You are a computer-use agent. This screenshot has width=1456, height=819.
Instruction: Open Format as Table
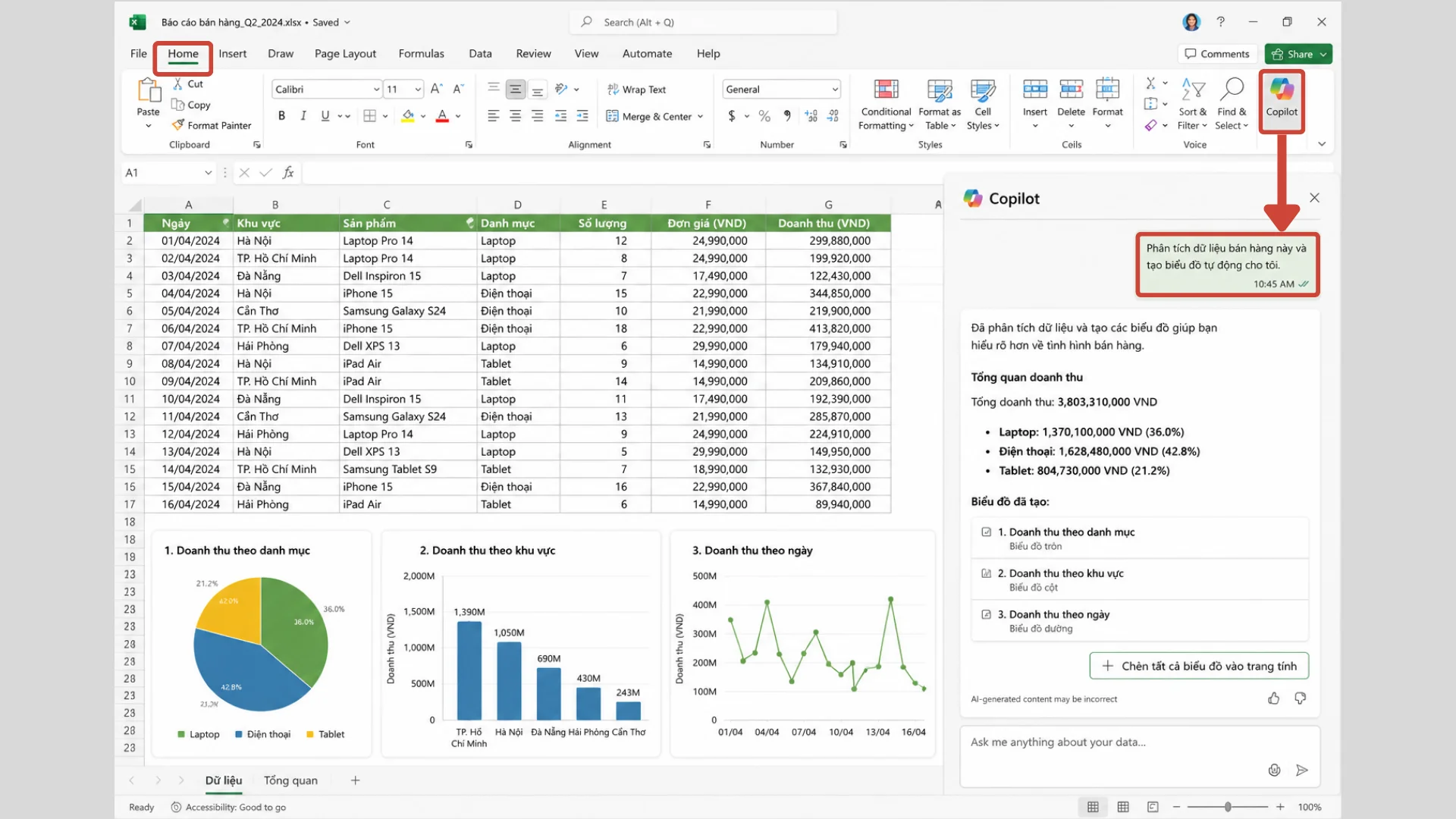tap(940, 105)
